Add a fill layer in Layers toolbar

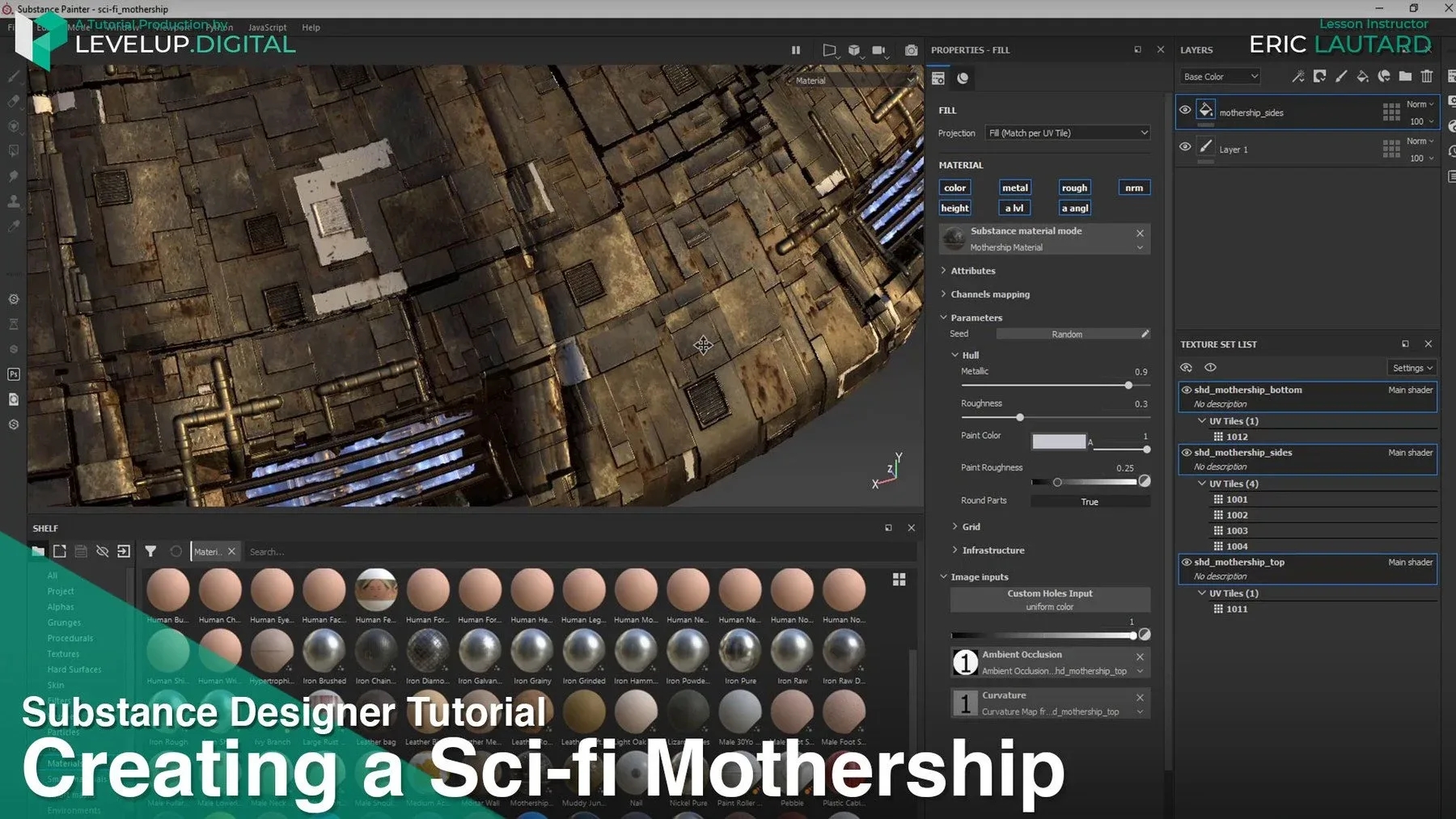[1362, 77]
